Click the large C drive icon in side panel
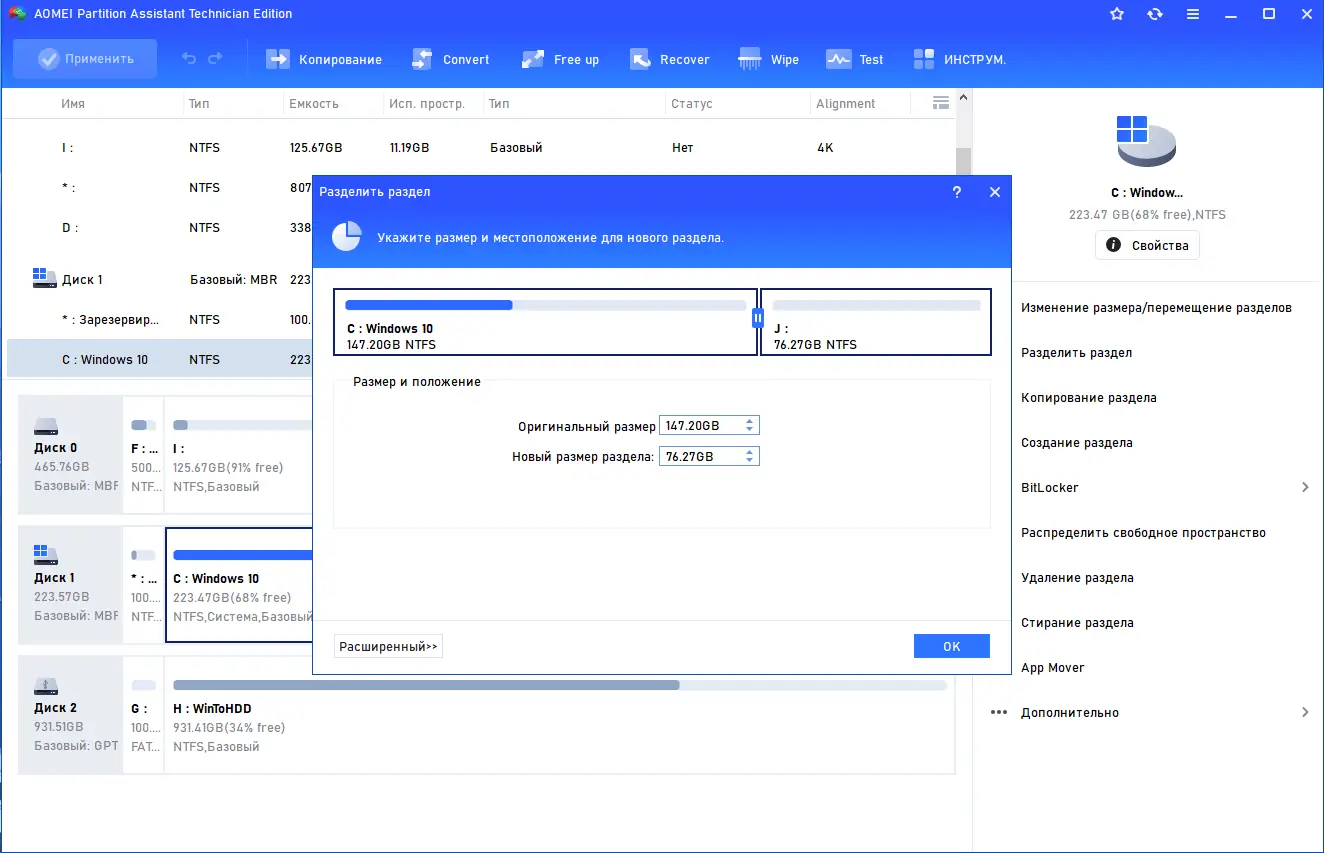 (1146, 140)
